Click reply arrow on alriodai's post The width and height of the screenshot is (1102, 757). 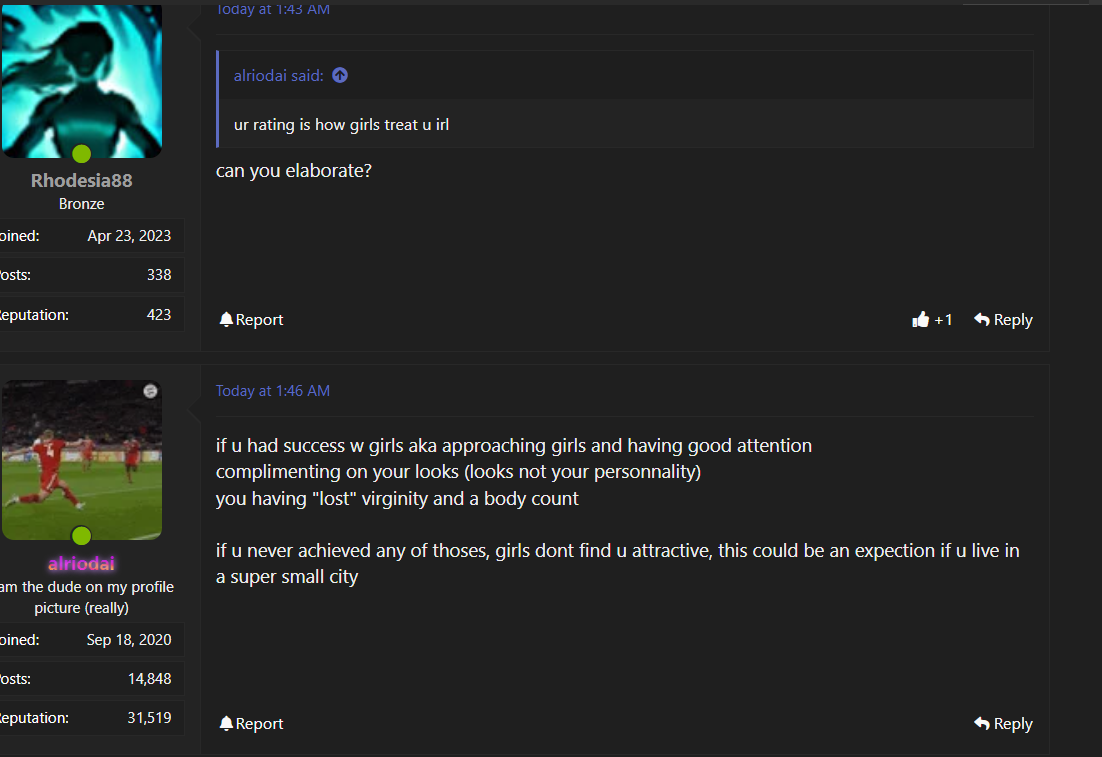point(982,723)
